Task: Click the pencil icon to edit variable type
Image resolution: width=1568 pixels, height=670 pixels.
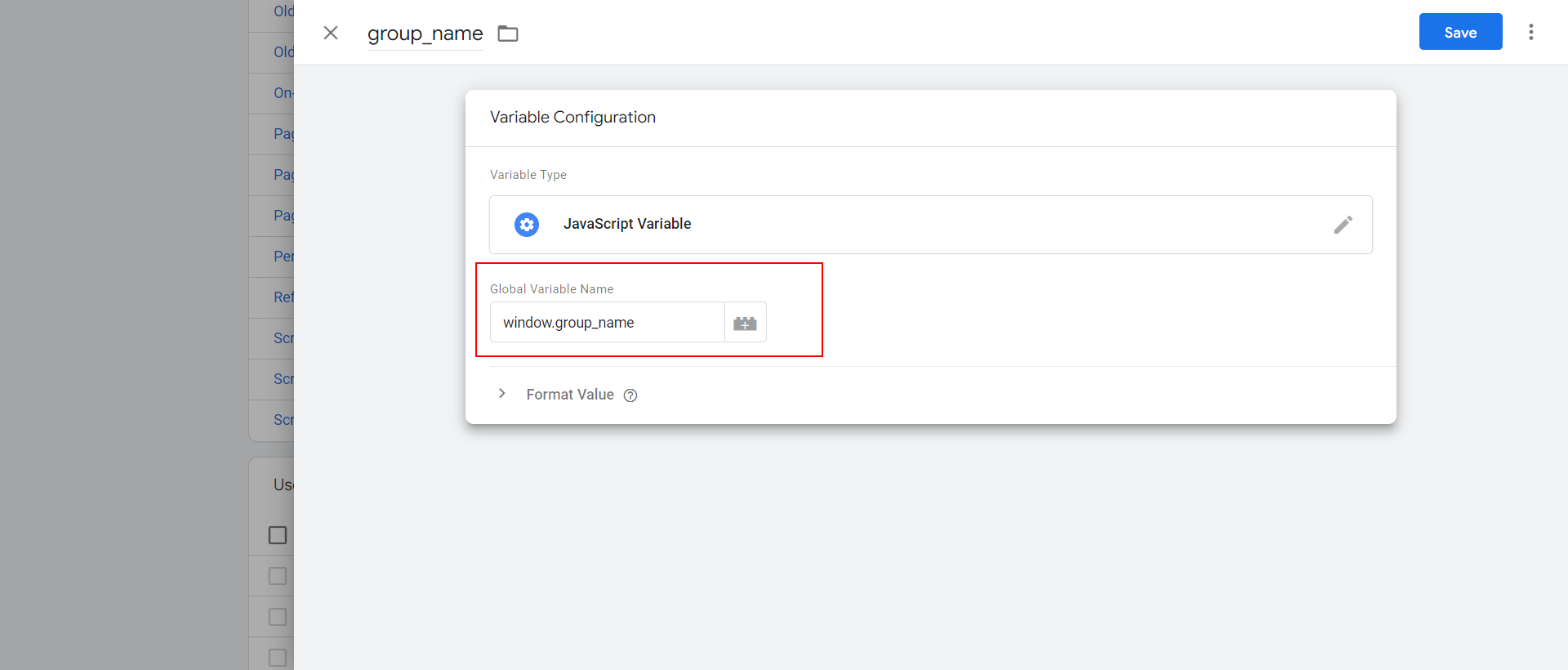Action: tap(1343, 225)
